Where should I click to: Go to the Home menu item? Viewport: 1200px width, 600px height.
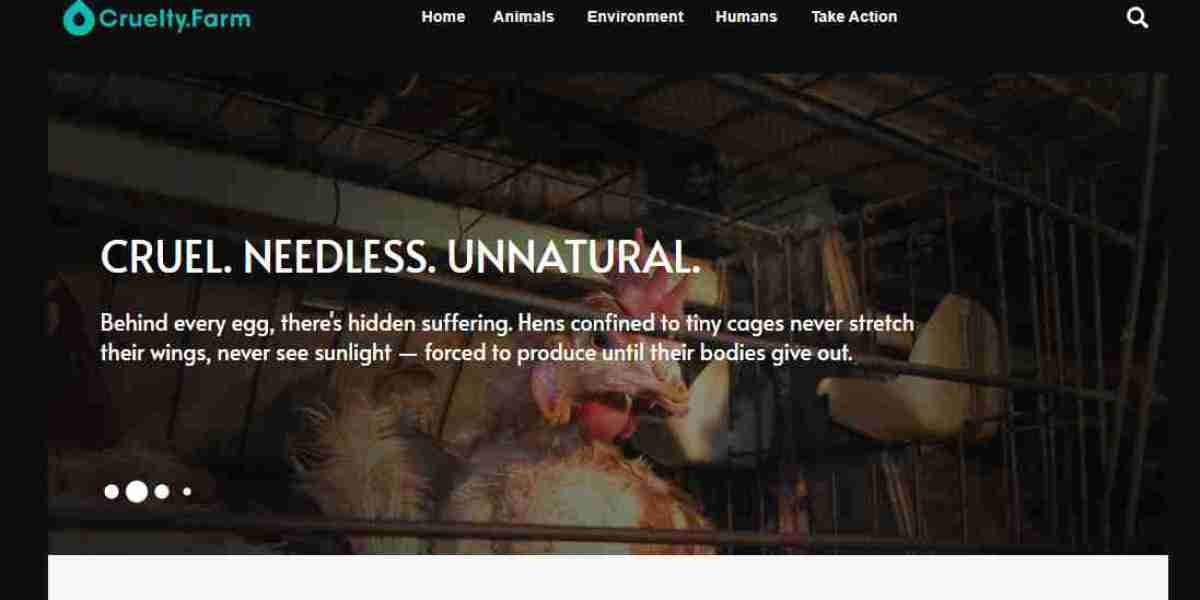coord(443,17)
